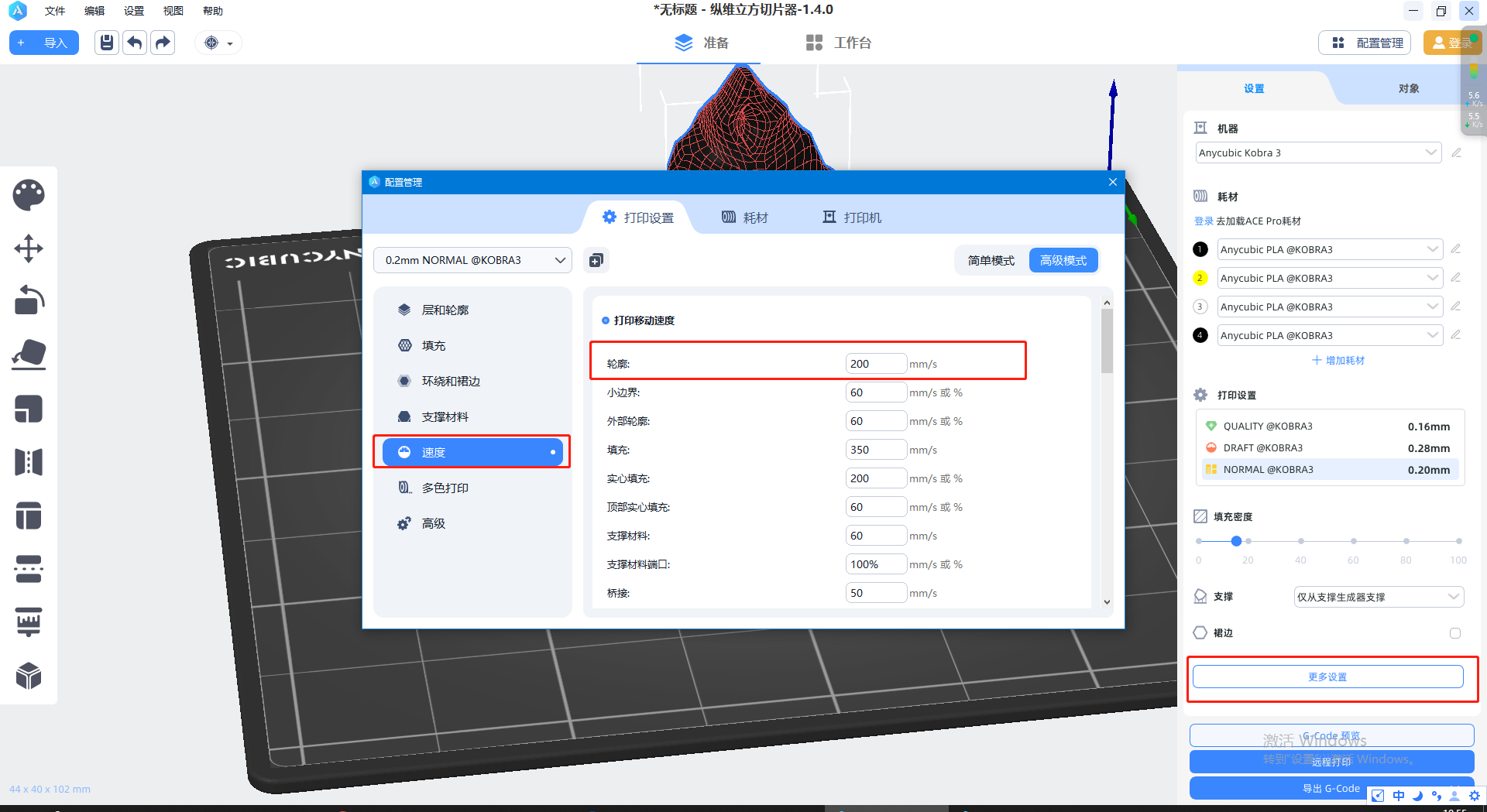Open the 0.2mm NORMAL @KOBRA3 preset dropdown
The width and height of the screenshot is (1487, 812).
pyautogui.click(x=472, y=260)
